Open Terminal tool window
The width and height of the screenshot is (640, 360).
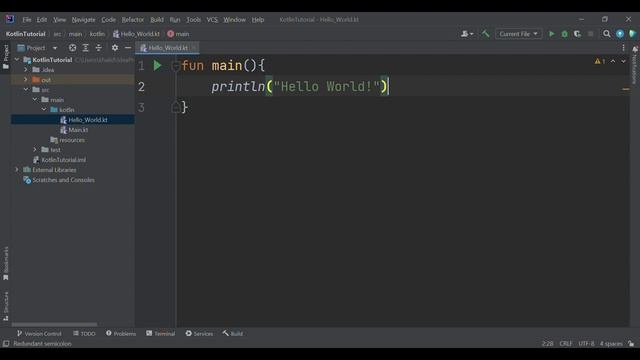tap(160, 333)
